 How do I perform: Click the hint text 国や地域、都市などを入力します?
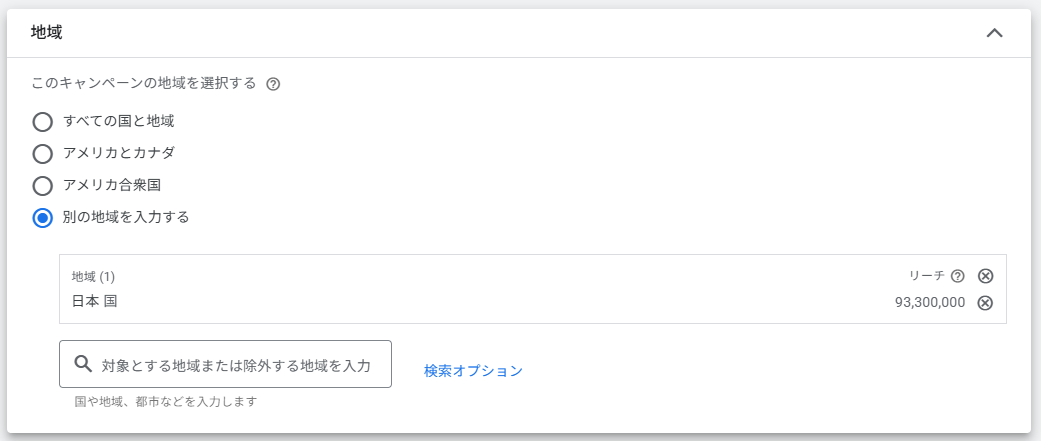(166, 402)
